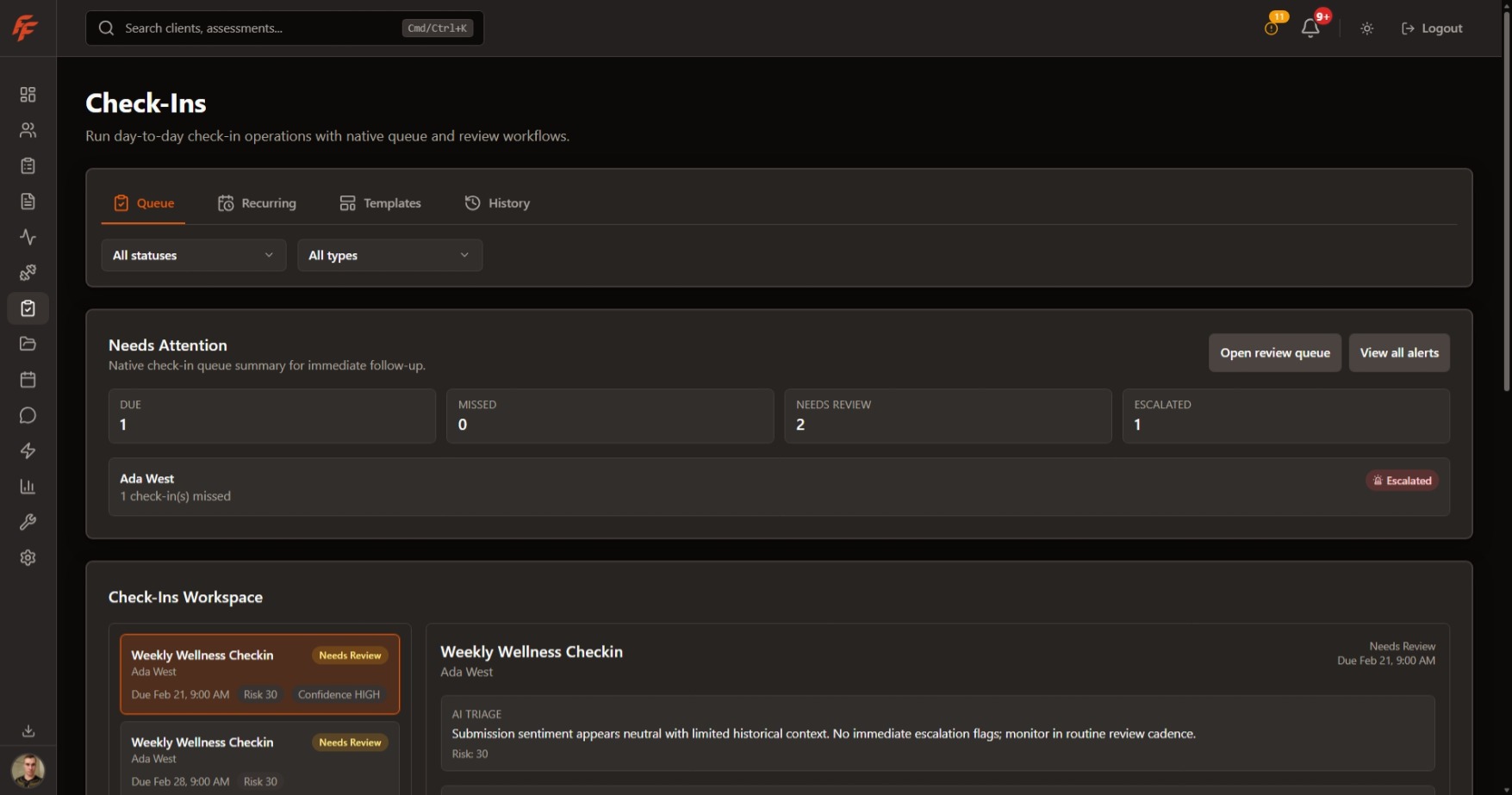This screenshot has width=1512, height=795.
Task: Click Open review queue button
Action: [1274, 352]
